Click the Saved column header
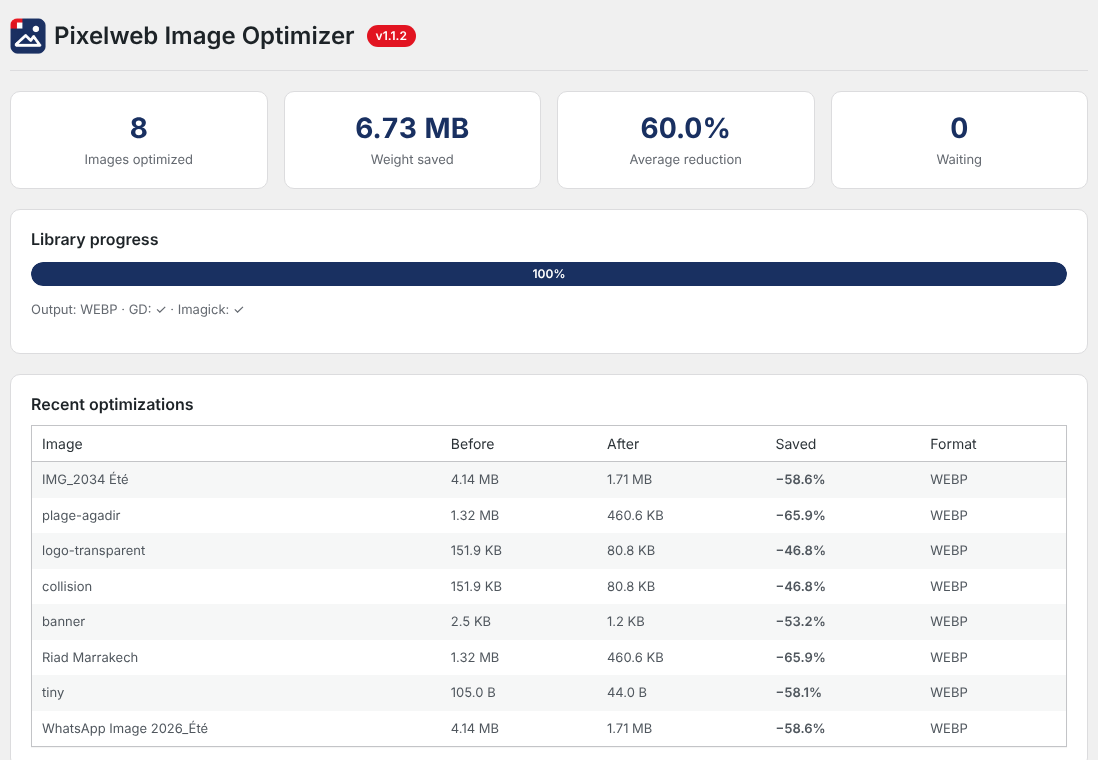This screenshot has height=760, width=1098. pyautogui.click(x=796, y=444)
